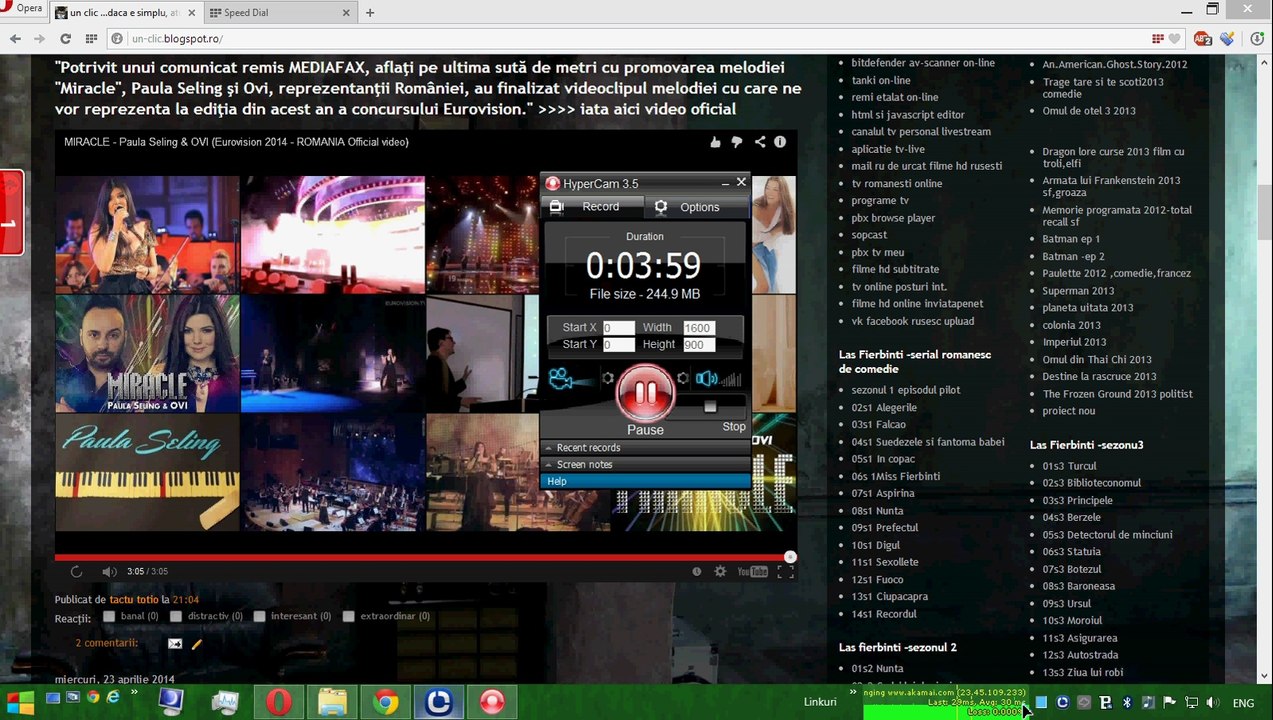Replay the YouTube video
The image size is (1273, 720).
pyautogui.click(x=77, y=572)
